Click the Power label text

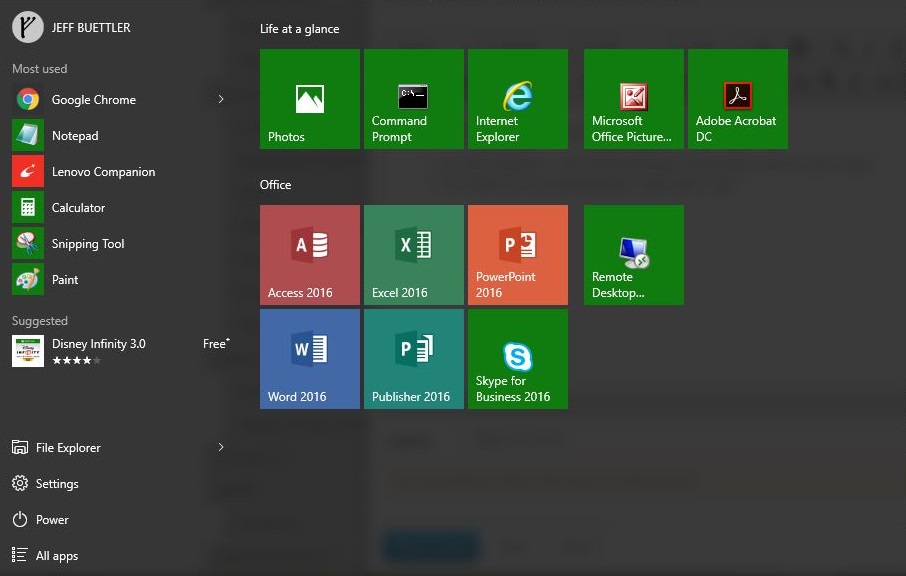point(52,519)
